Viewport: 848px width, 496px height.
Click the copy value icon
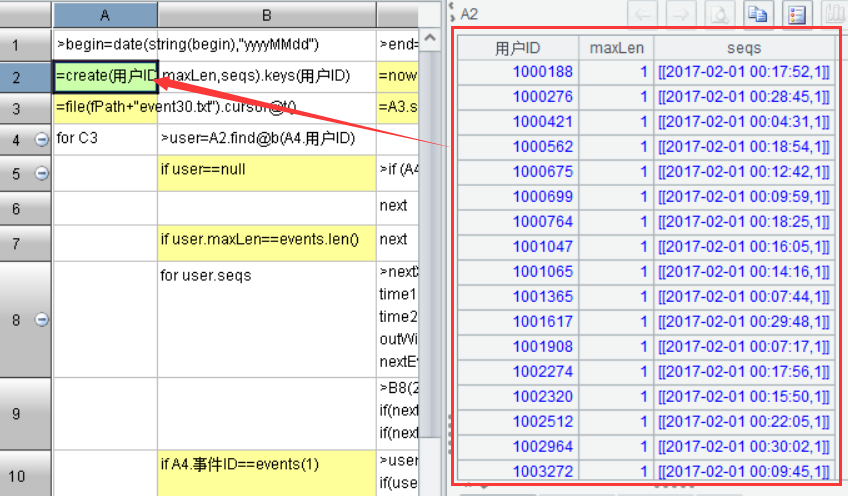(x=758, y=14)
